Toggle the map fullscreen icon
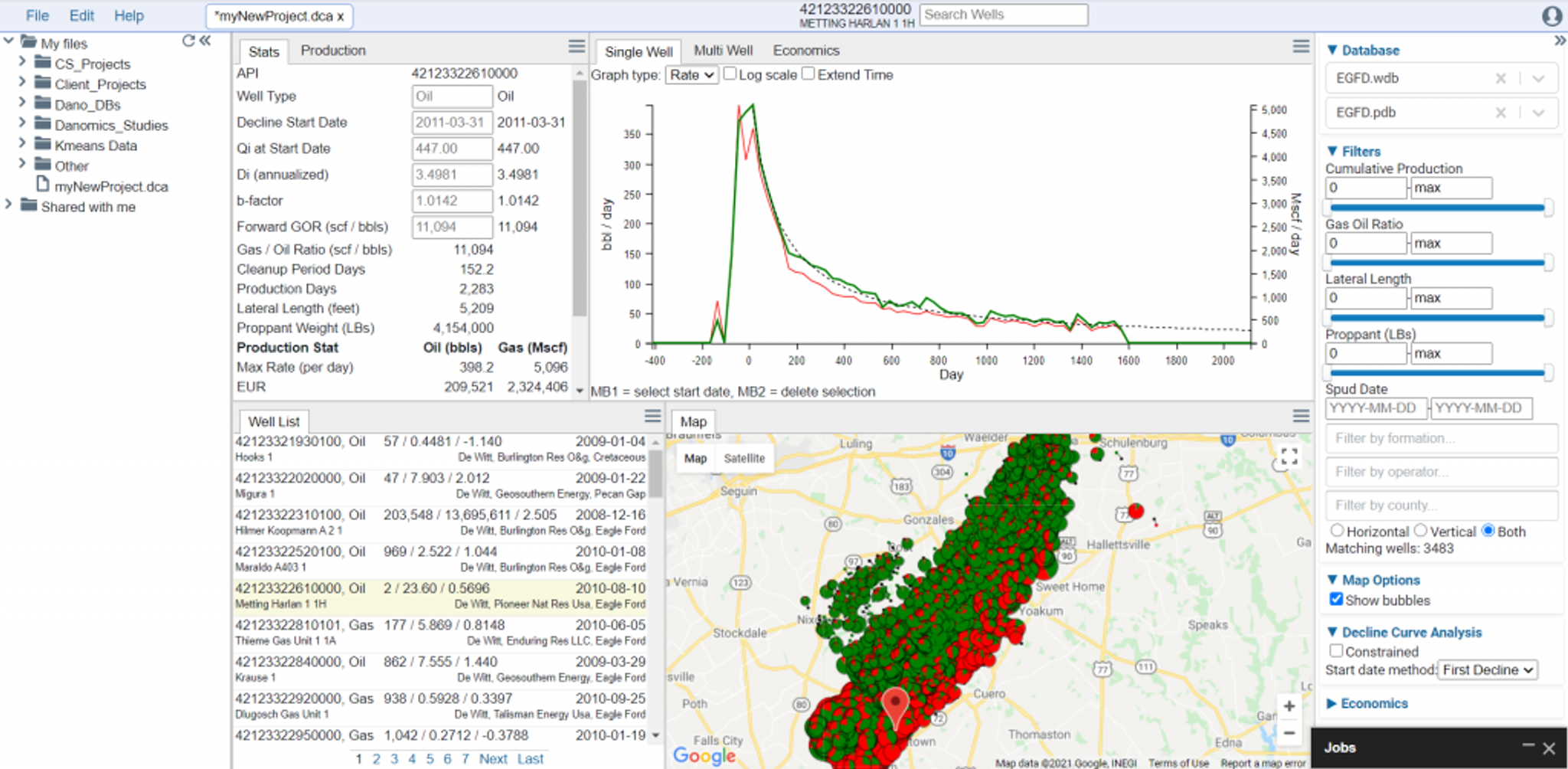This screenshot has height=769, width=1568. (x=1289, y=457)
